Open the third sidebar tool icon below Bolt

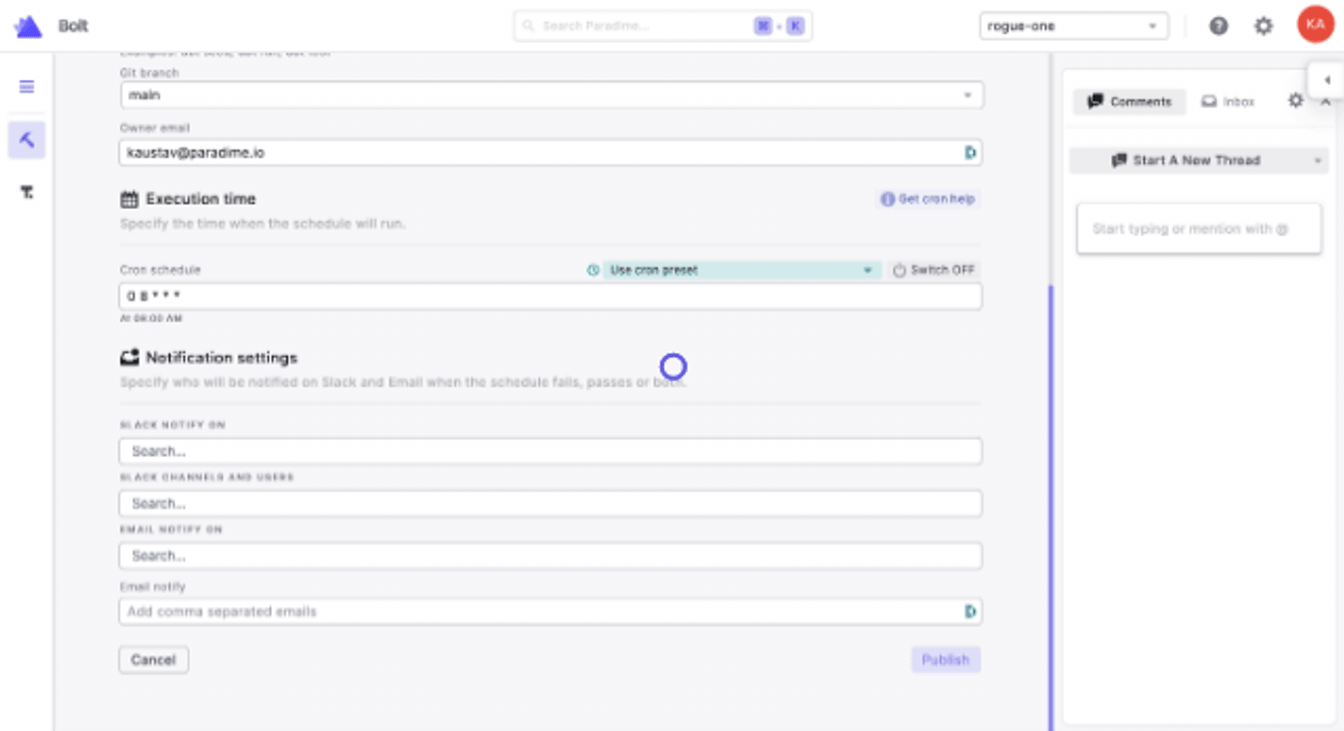click(27, 192)
